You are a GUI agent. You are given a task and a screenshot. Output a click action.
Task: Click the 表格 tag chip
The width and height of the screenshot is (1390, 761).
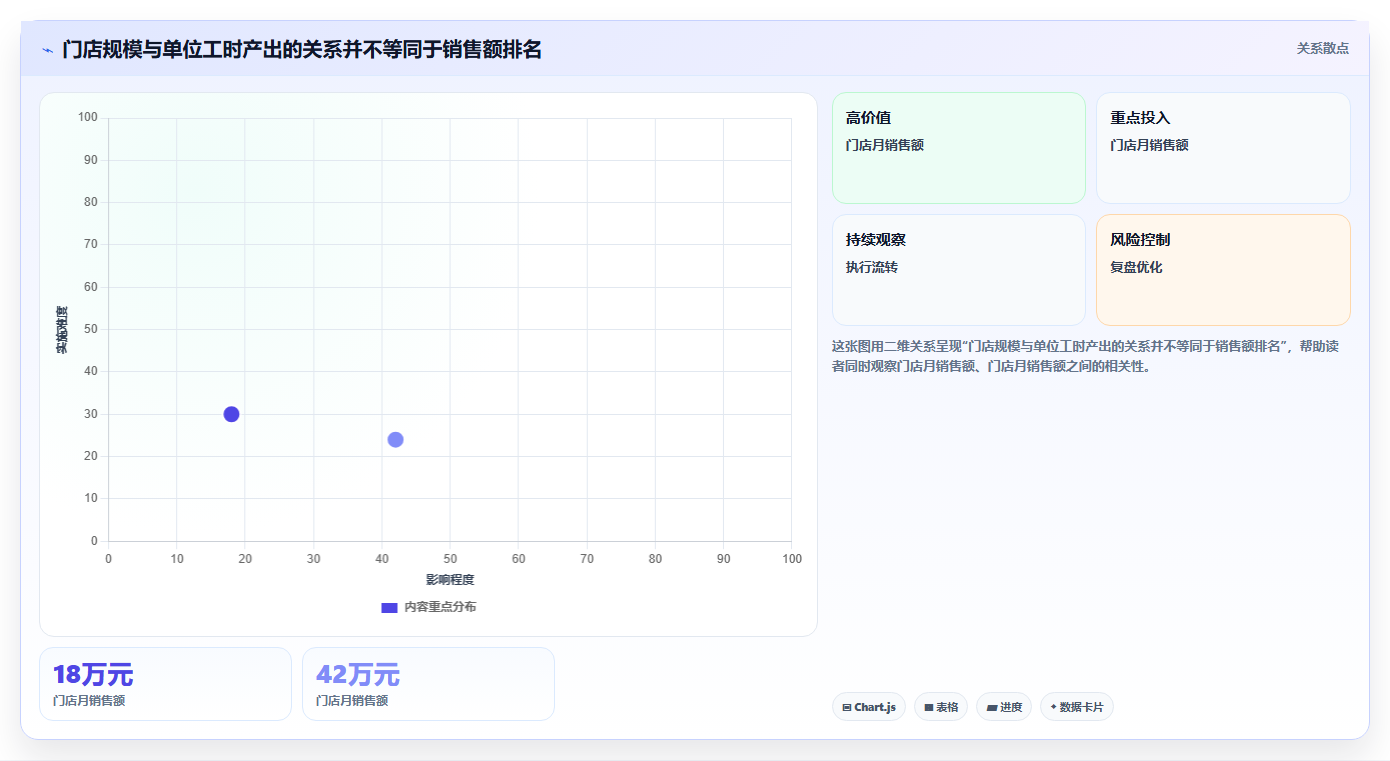[x=941, y=707]
